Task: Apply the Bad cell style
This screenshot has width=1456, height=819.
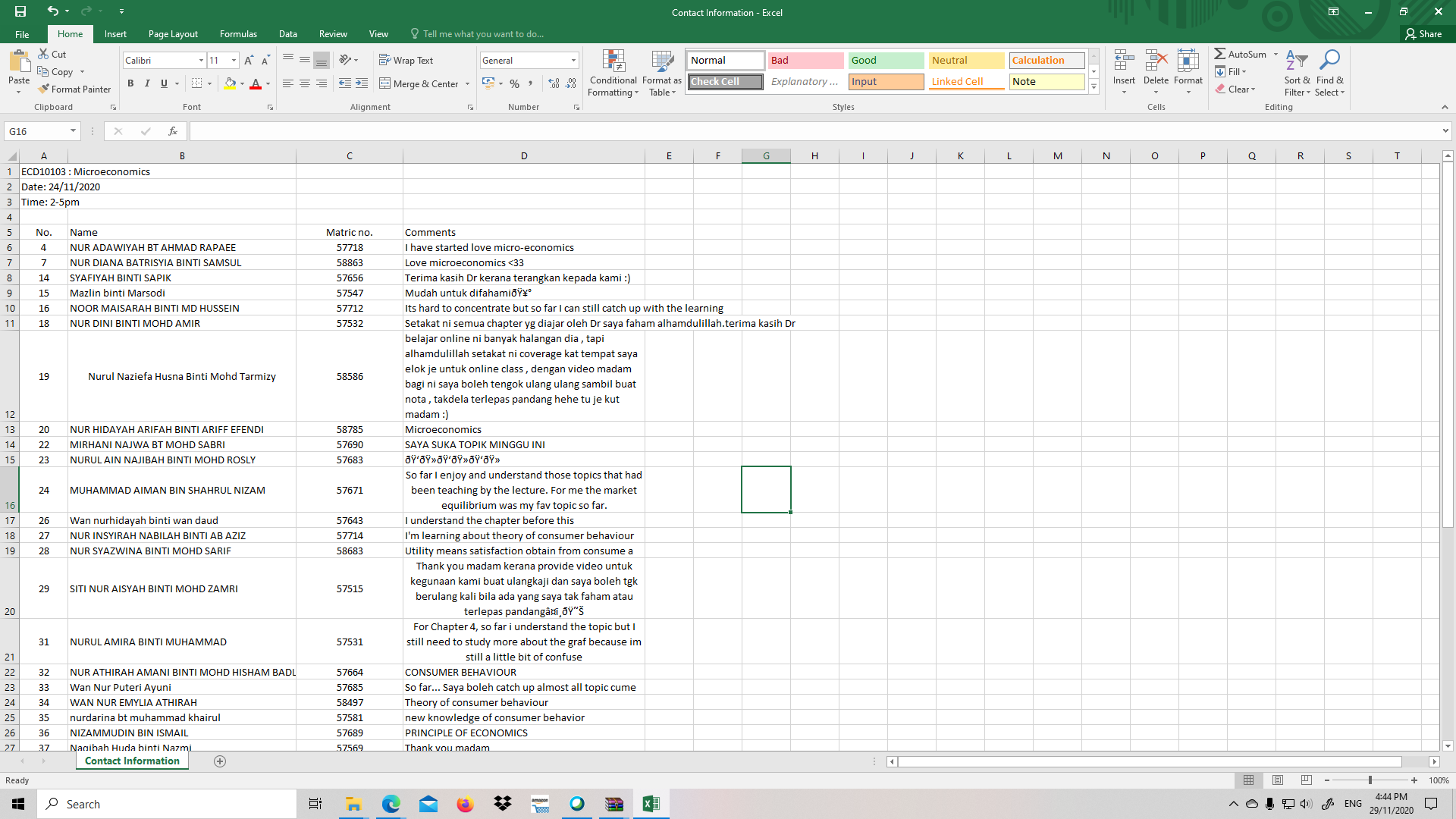Action: [x=805, y=60]
